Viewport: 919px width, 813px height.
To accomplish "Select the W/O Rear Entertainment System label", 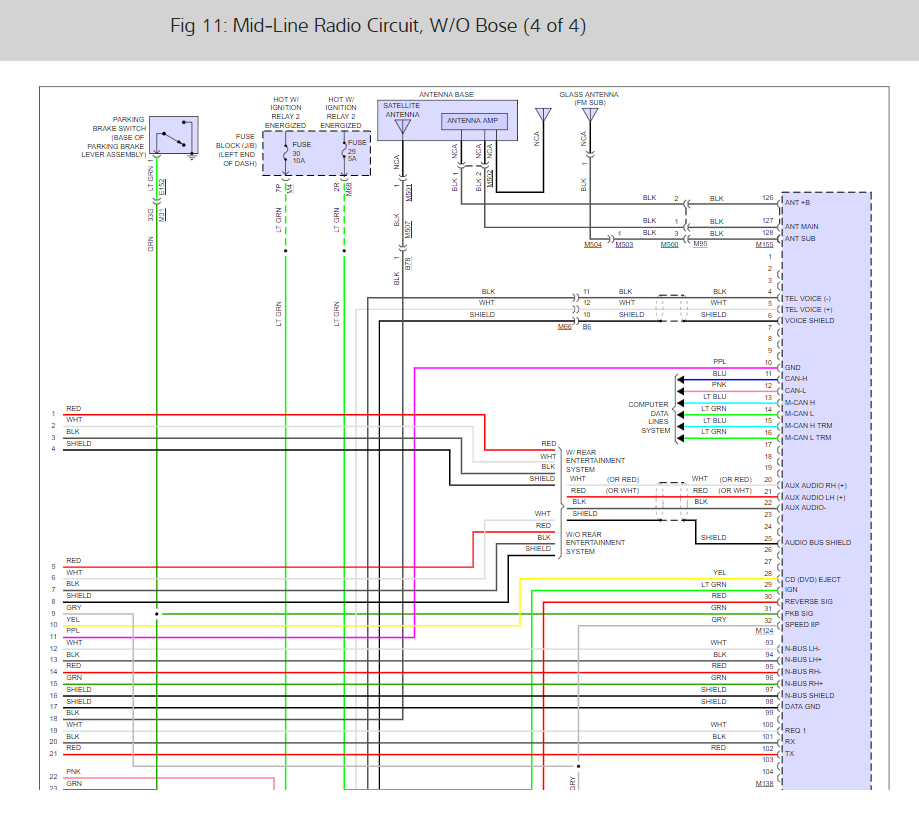I will click(595, 542).
